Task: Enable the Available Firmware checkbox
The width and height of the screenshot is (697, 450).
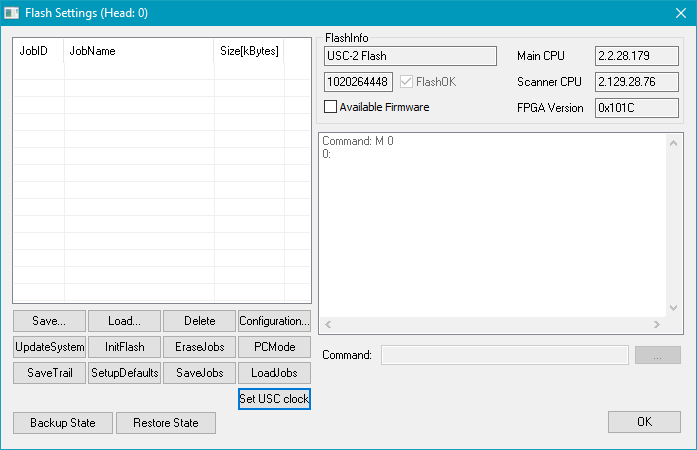Action: (331, 106)
